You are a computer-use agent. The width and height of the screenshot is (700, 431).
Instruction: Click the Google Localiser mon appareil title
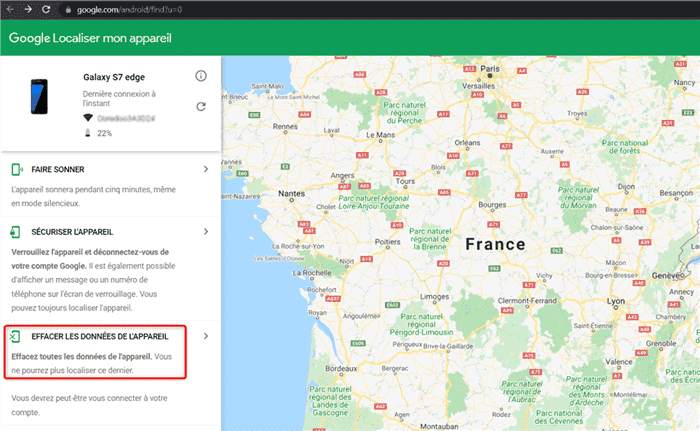click(90, 38)
